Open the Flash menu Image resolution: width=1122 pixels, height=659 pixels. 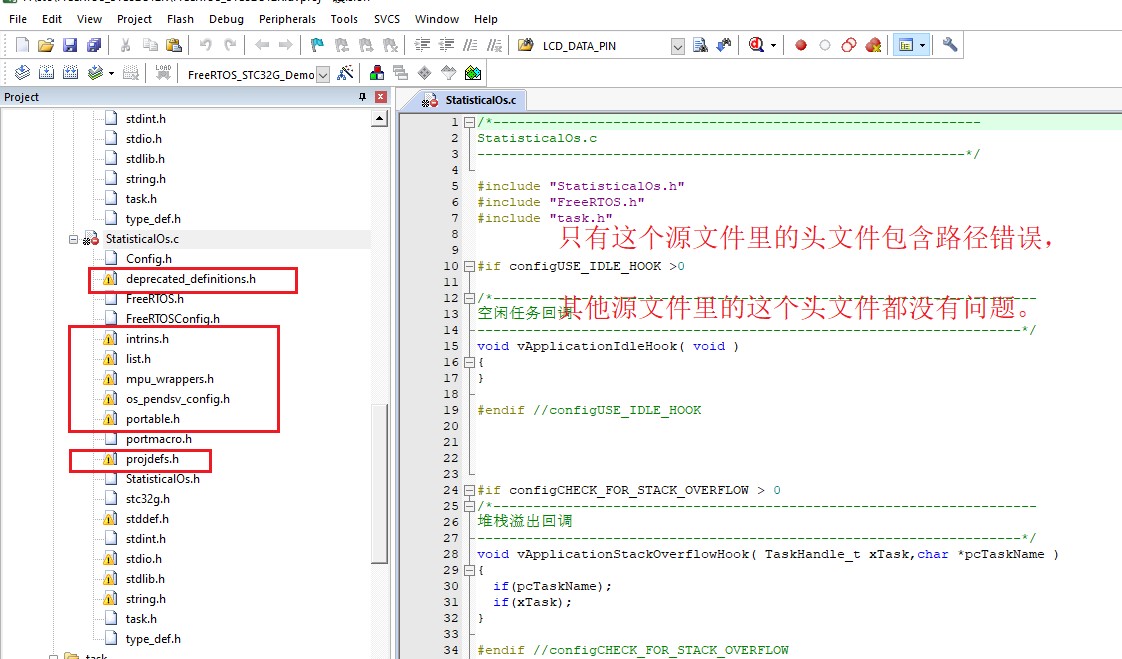(180, 19)
